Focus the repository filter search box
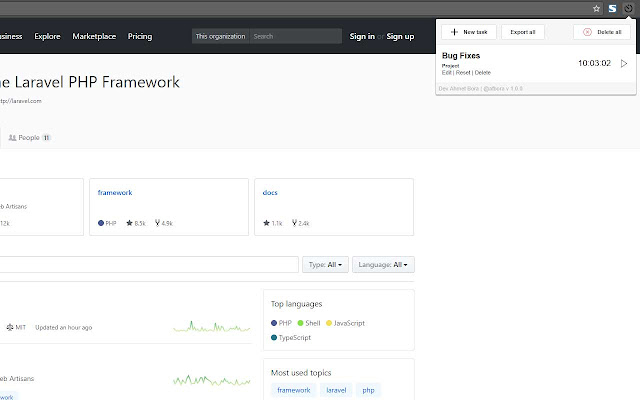This screenshot has width=640, height=400. point(149,264)
